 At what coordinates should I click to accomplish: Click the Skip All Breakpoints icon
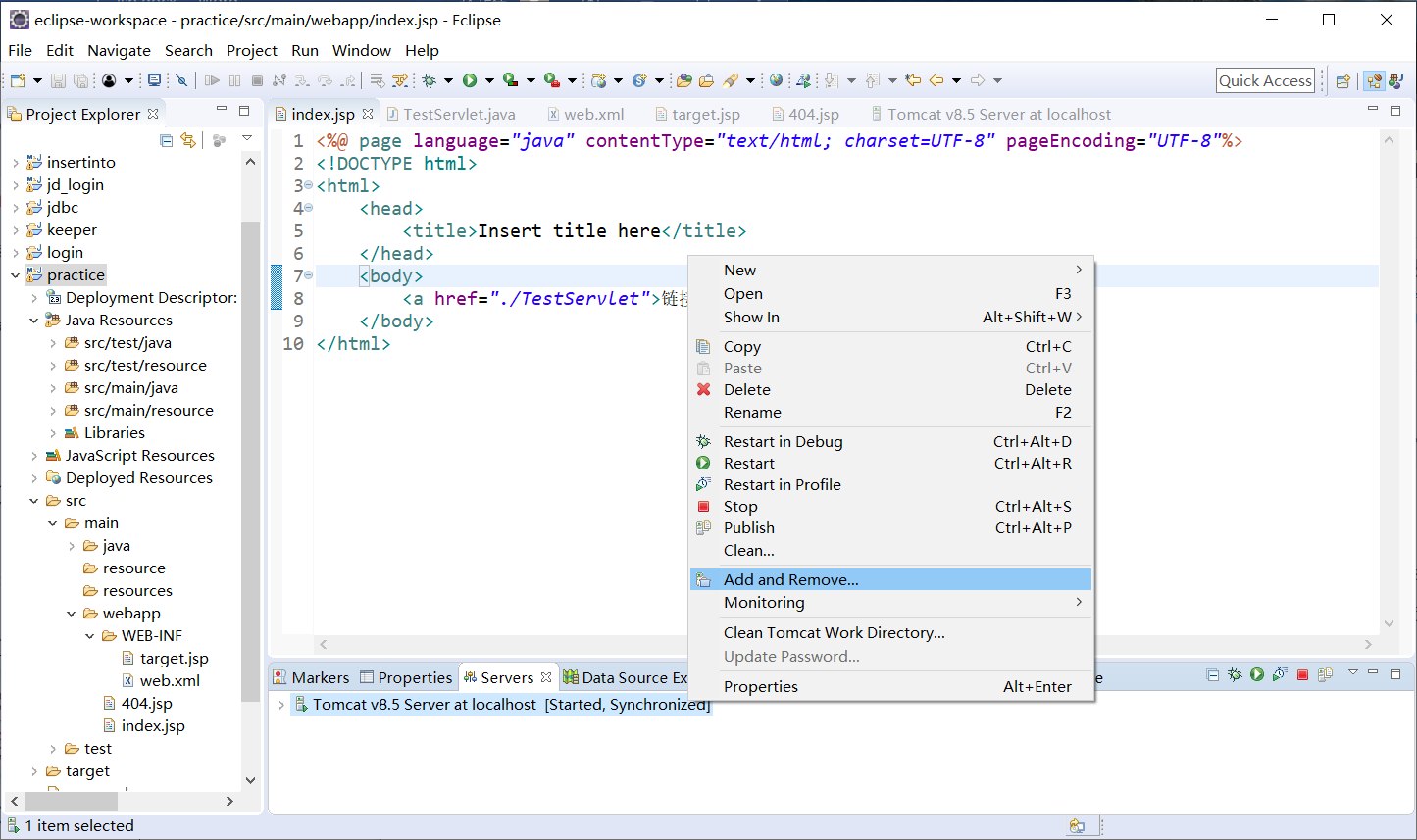point(181,80)
